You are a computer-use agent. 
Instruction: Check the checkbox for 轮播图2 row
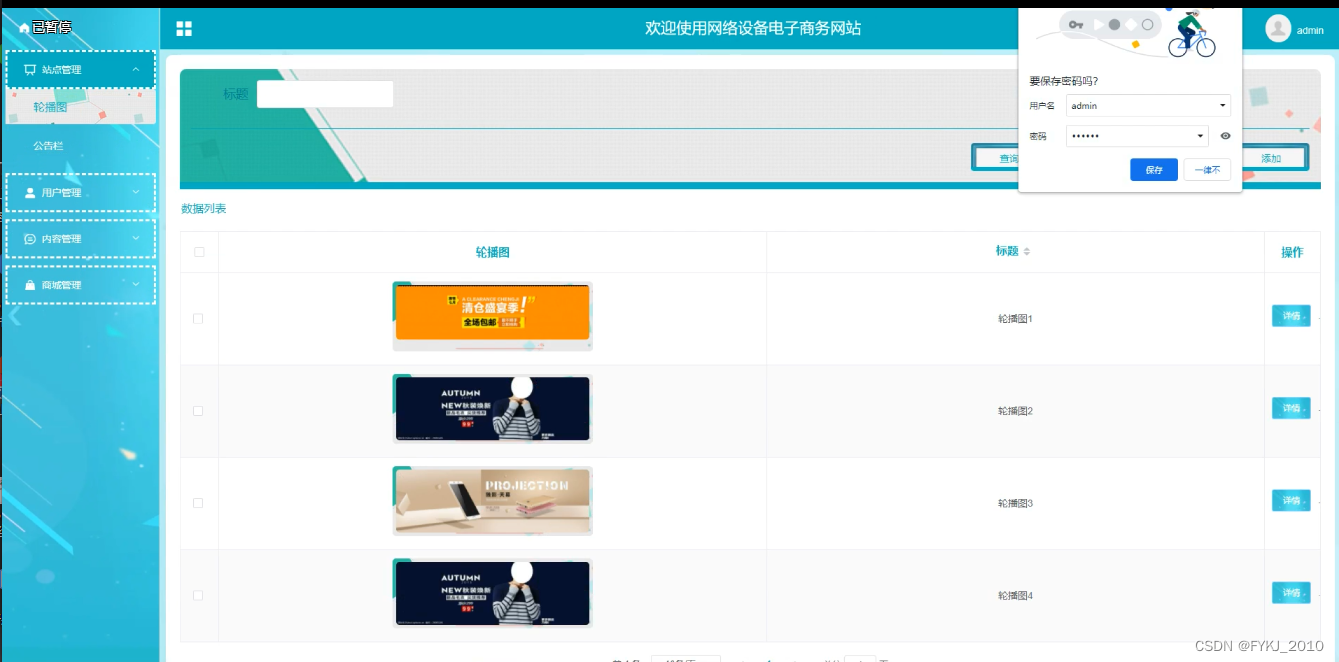[x=198, y=411]
